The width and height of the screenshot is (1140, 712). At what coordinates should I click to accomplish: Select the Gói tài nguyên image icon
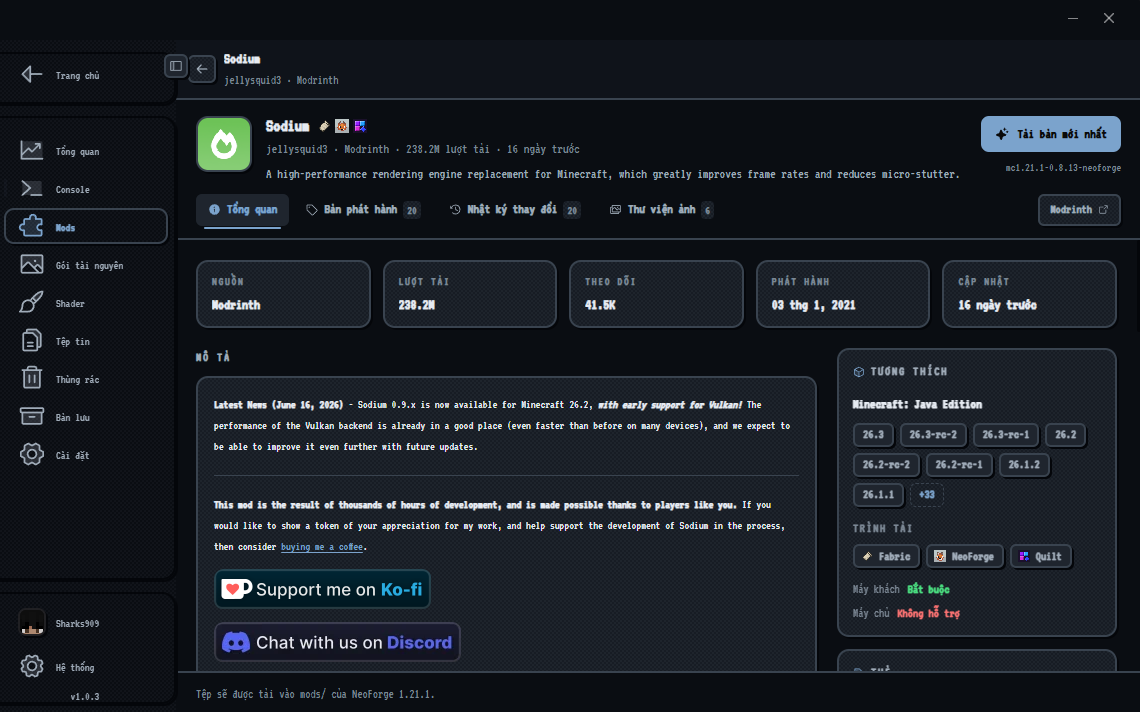31,265
